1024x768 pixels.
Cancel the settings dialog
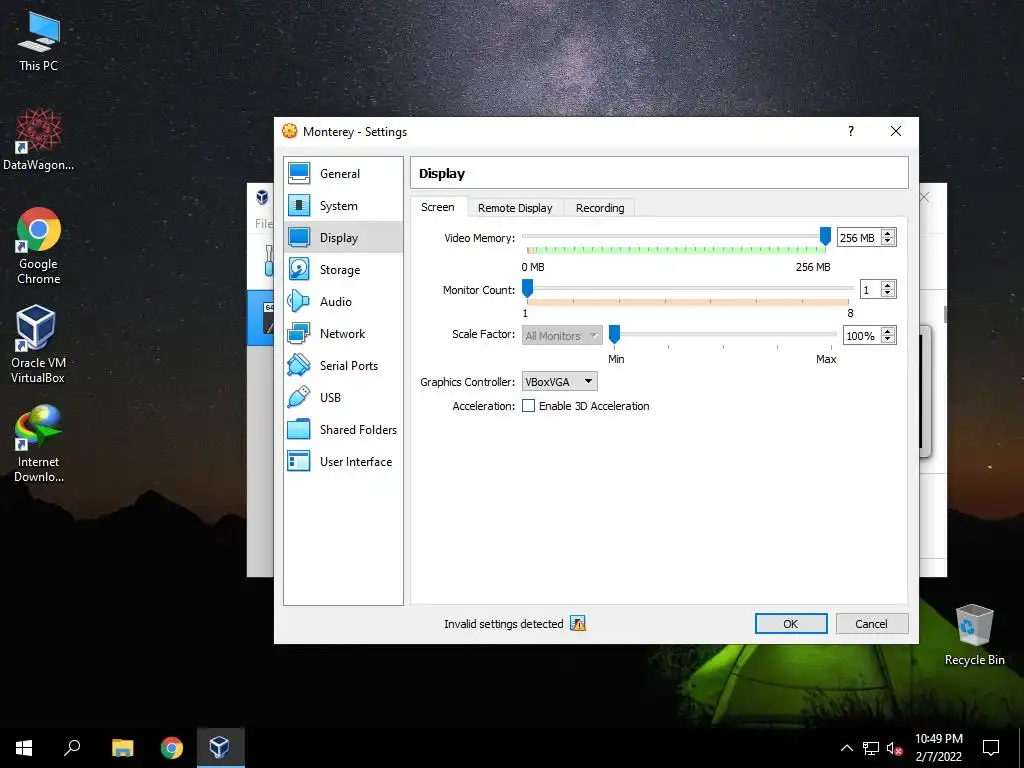(x=871, y=624)
